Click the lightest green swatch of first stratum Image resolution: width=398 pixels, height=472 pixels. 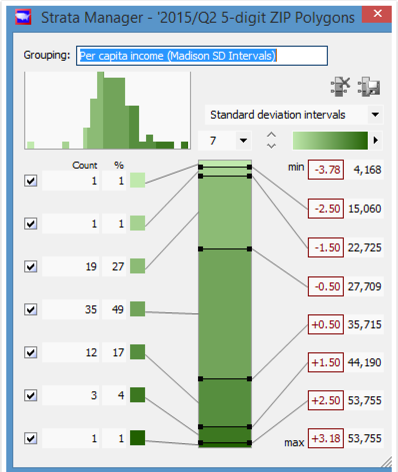pos(137,180)
